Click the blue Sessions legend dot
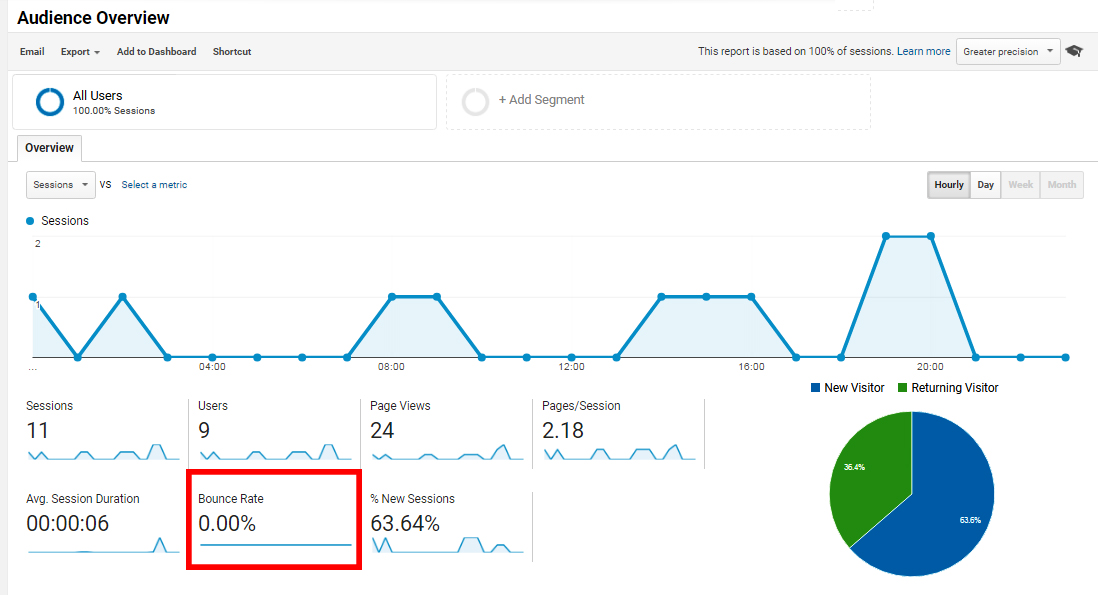This screenshot has width=1098, height=595. (x=30, y=221)
